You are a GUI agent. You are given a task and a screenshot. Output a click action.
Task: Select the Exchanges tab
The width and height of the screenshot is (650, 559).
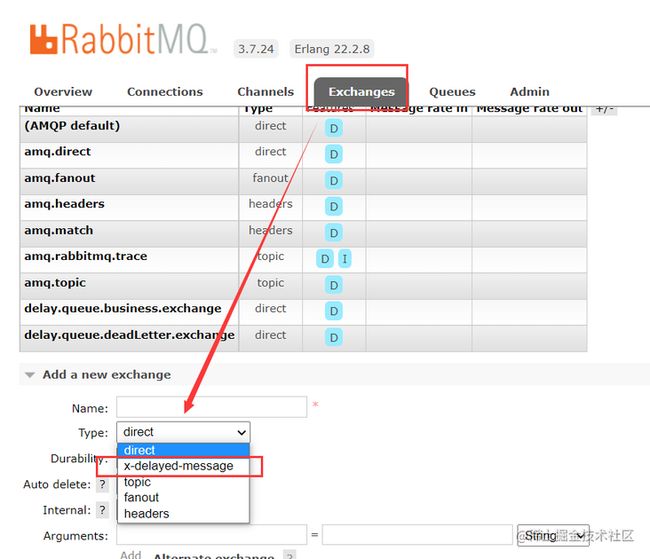[x=361, y=92]
